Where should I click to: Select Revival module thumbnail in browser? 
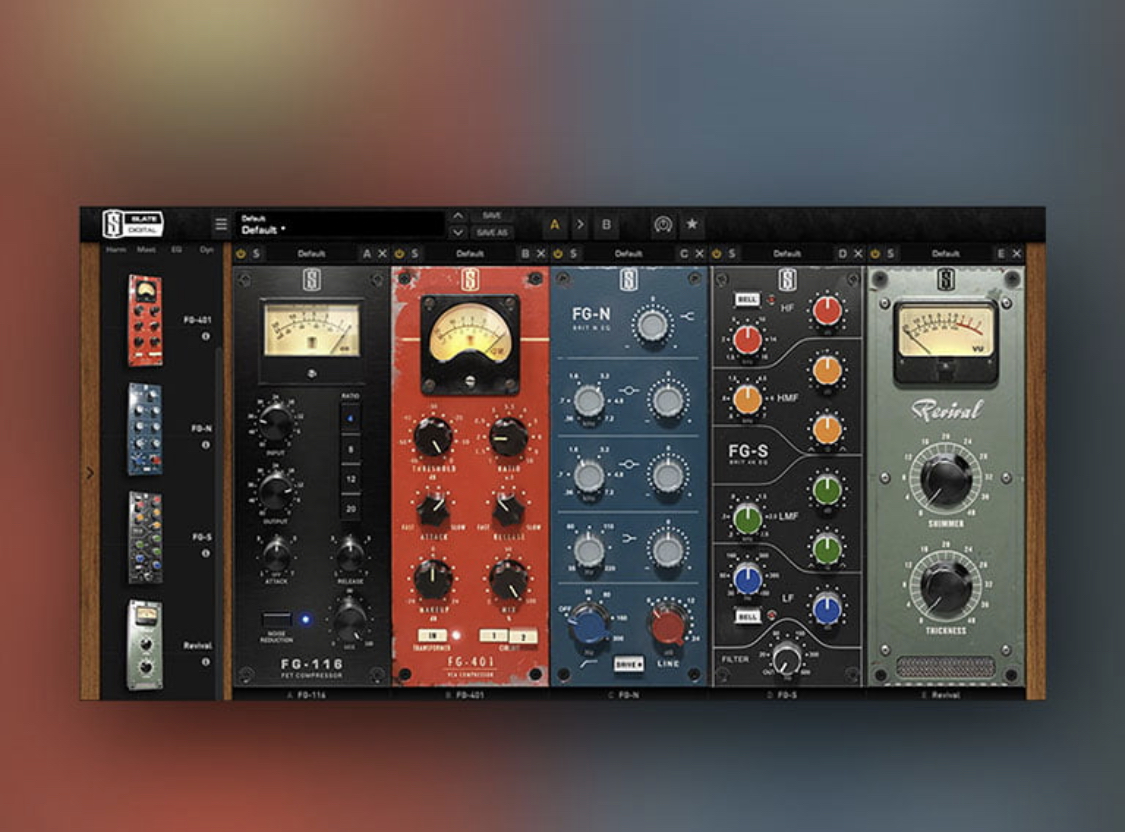point(146,646)
